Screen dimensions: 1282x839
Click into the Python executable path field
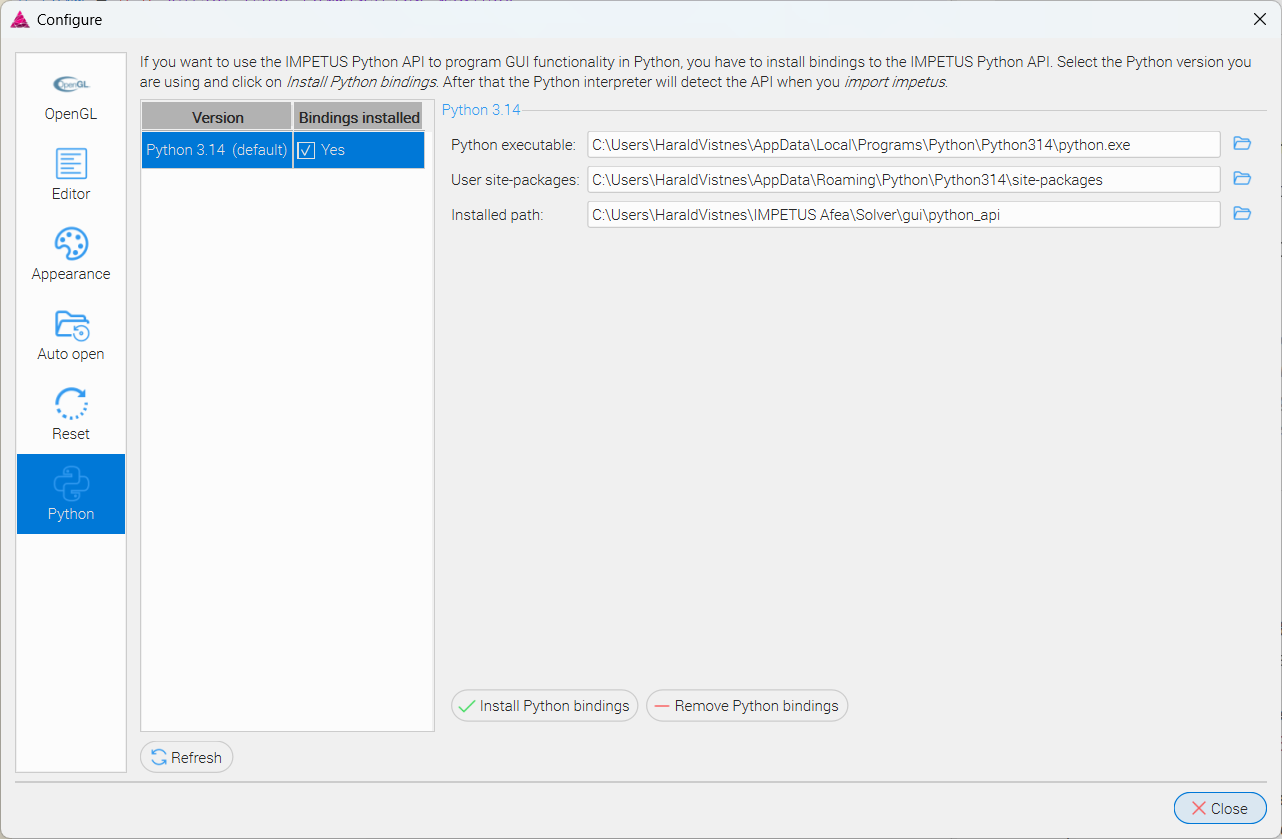[903, 144]
